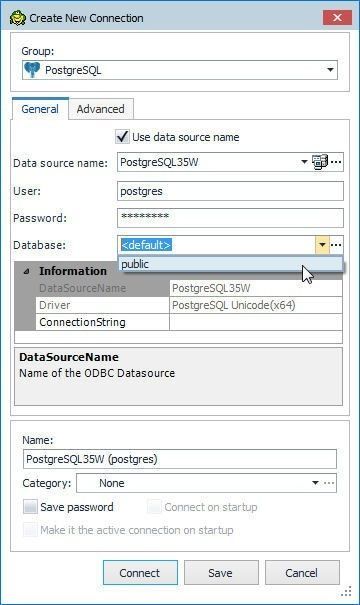Click the Save button
This screenshot has width=360, height=605.
click(x=221, y=573)
